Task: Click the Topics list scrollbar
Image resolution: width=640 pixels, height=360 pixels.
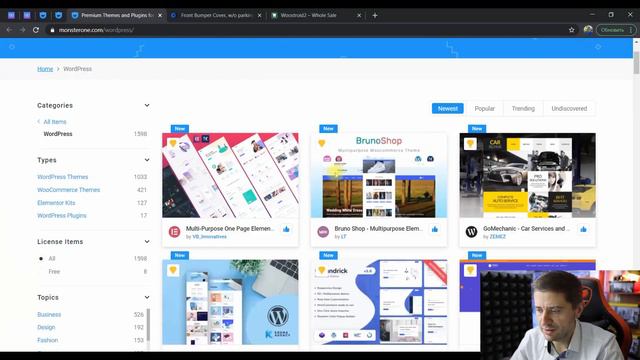Action: (148, 325)
